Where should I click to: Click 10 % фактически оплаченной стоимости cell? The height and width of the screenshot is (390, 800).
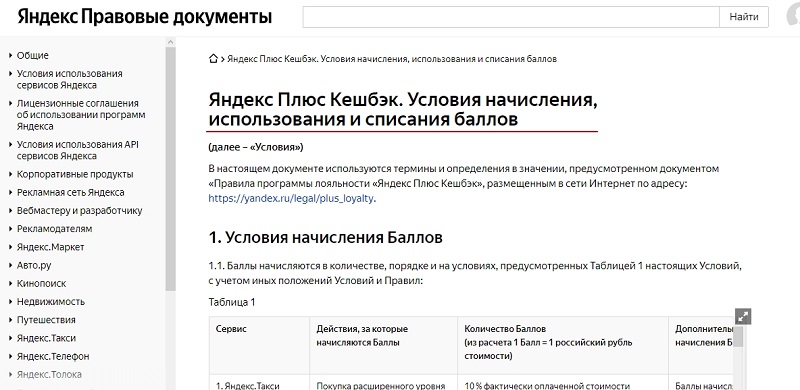[563, 382]
